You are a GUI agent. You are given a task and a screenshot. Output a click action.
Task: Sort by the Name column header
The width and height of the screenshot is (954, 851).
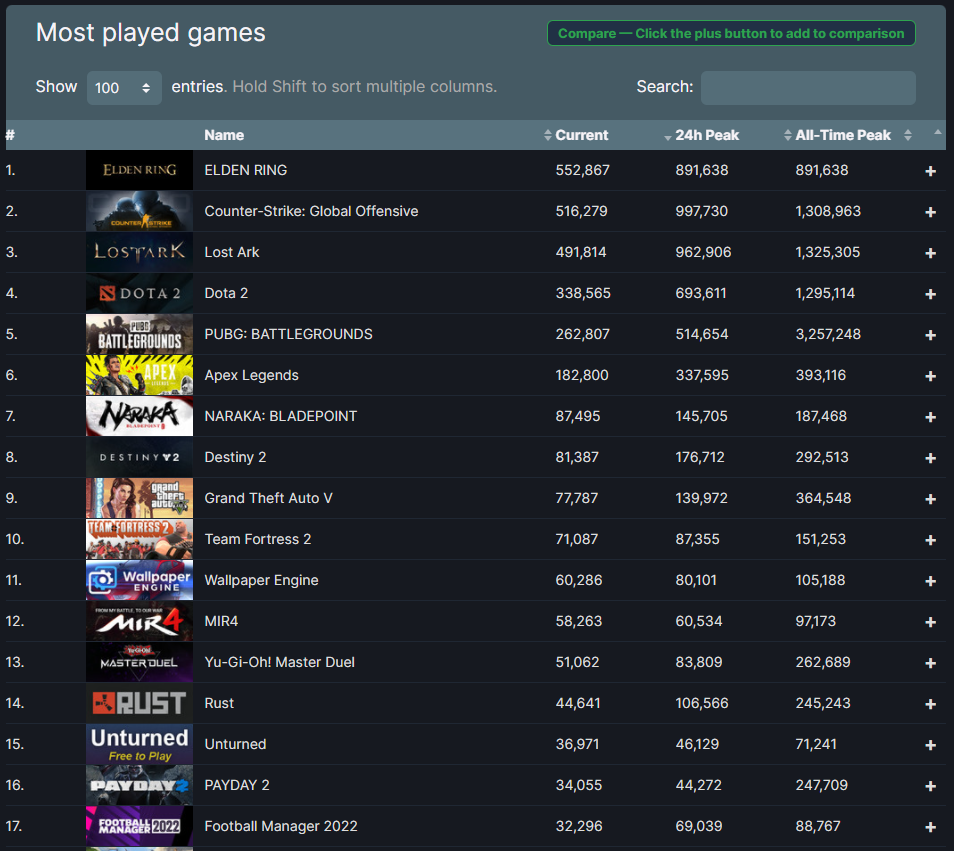pyautogui.click(x=224, y=135)
